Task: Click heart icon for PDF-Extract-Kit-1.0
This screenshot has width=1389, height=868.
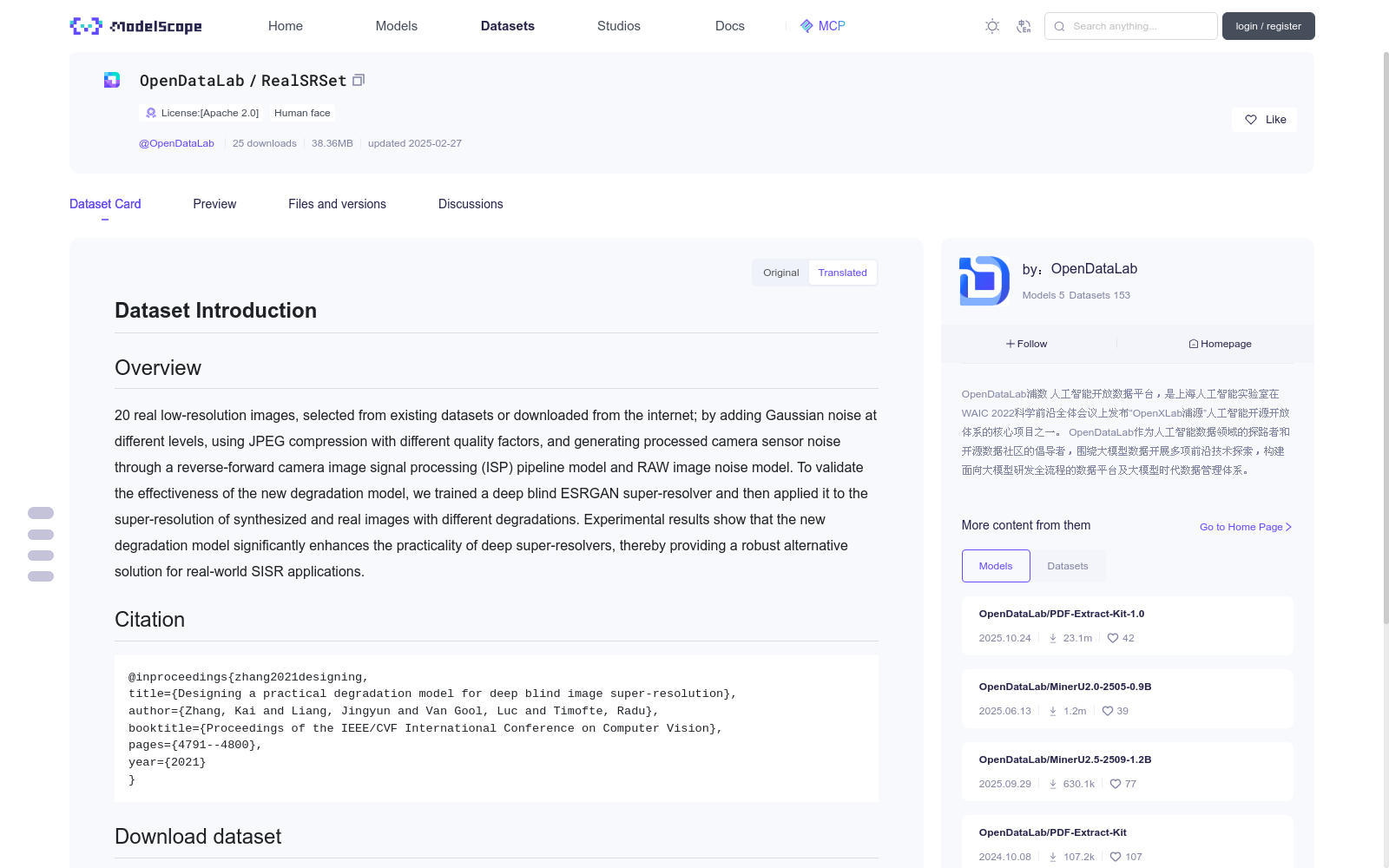Action: click(x=1113, y=638)
